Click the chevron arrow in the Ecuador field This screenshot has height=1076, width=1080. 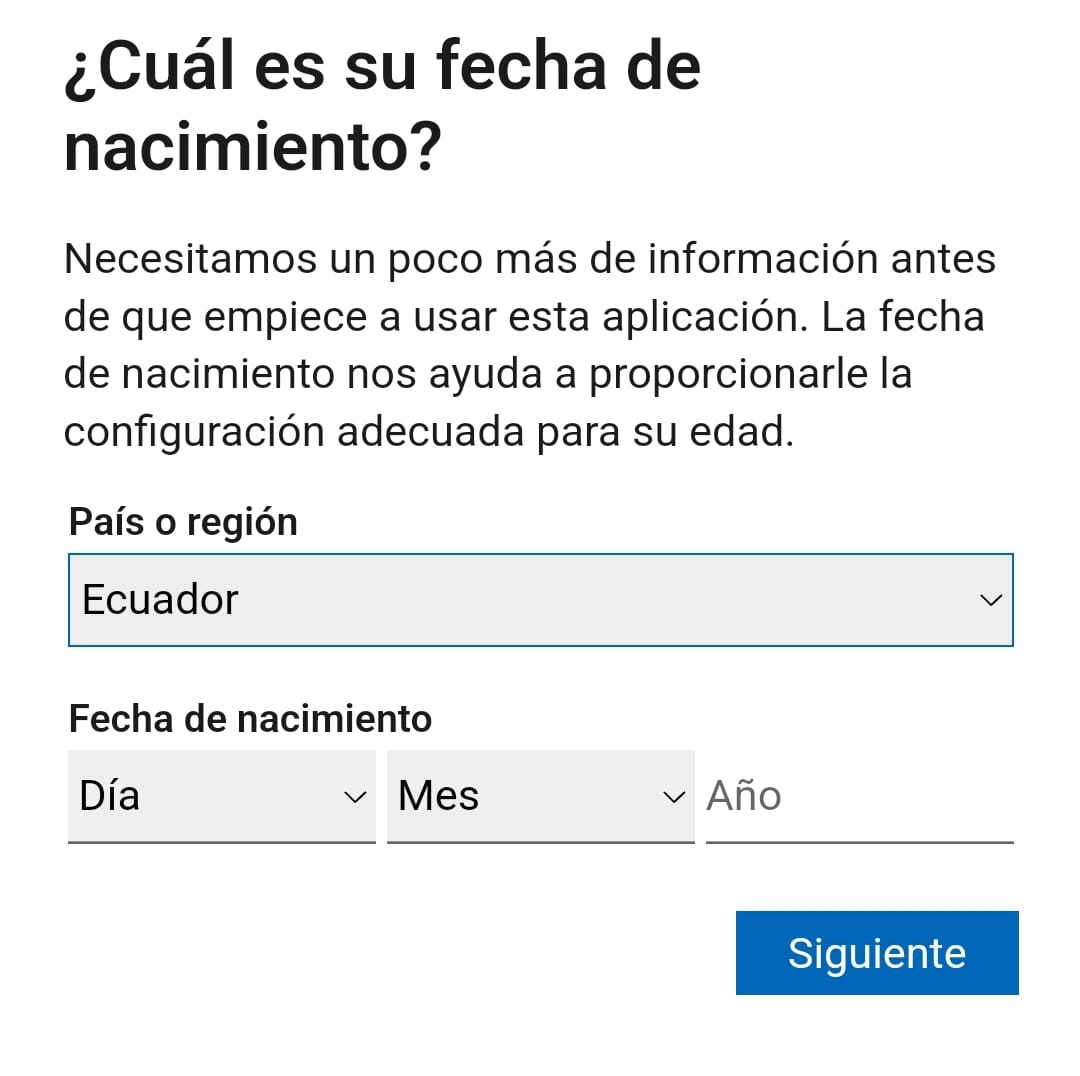pos(990,600)
